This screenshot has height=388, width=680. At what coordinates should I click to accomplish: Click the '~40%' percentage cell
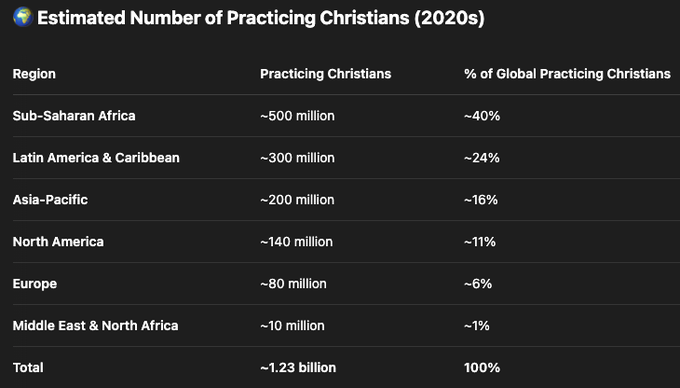pos(482,116)
